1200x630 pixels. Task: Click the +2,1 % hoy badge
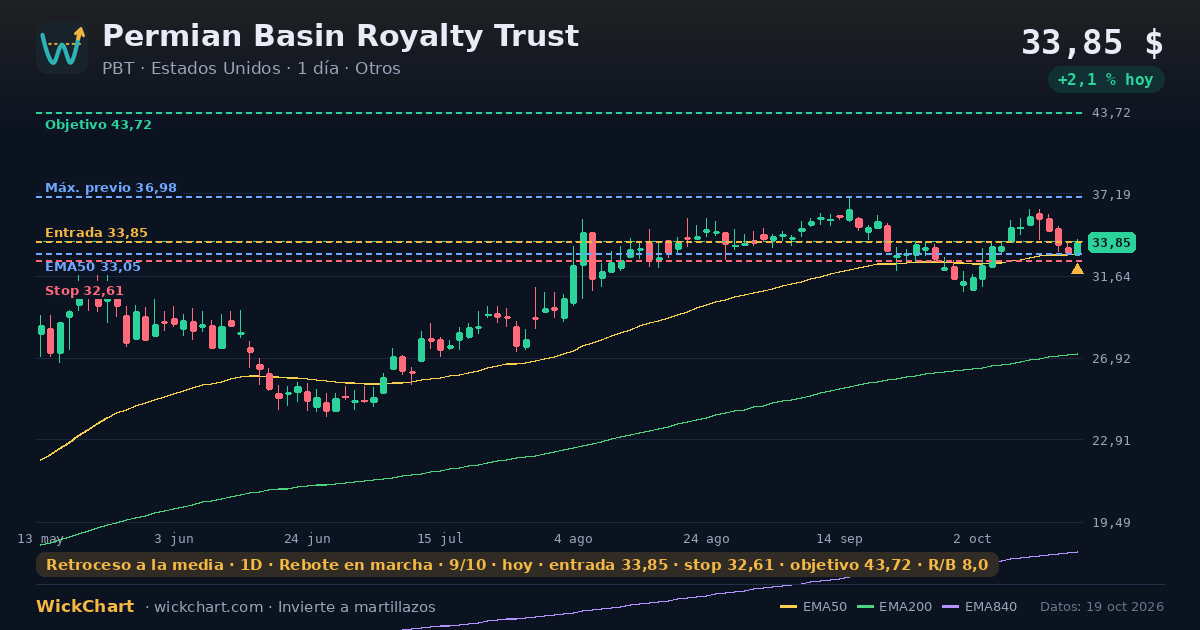(x=1106, y=80)
